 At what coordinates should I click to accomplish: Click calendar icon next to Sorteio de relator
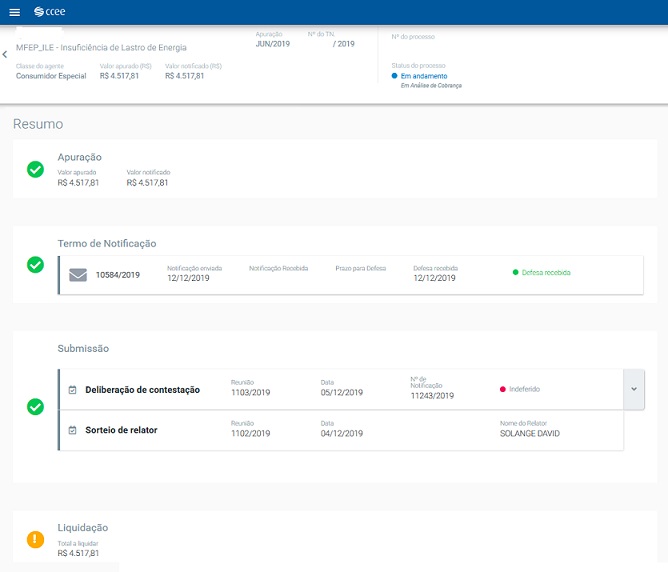(73, 431)
